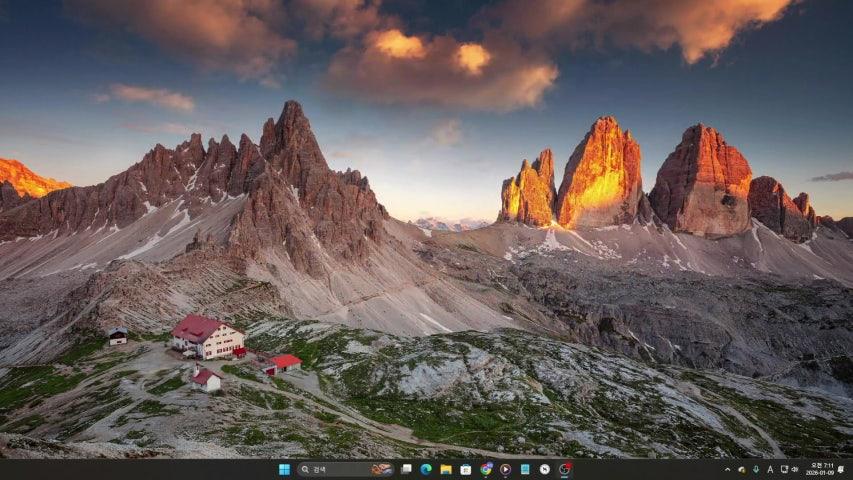Open the volume speaker control in tray
Image resolution: width=853 pixels, height=480 pixels.
(x=795, y=469)
